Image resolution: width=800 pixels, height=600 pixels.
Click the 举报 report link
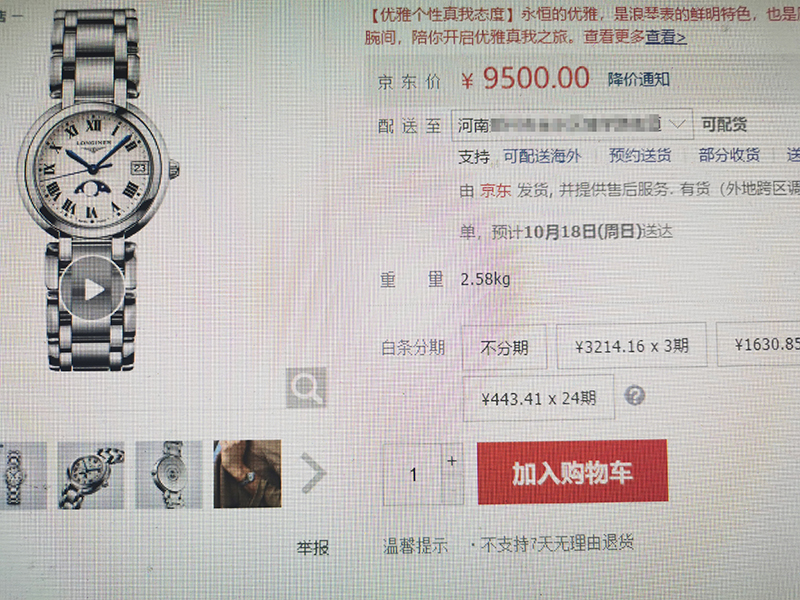pyautogui.click(x=313, y=548)
